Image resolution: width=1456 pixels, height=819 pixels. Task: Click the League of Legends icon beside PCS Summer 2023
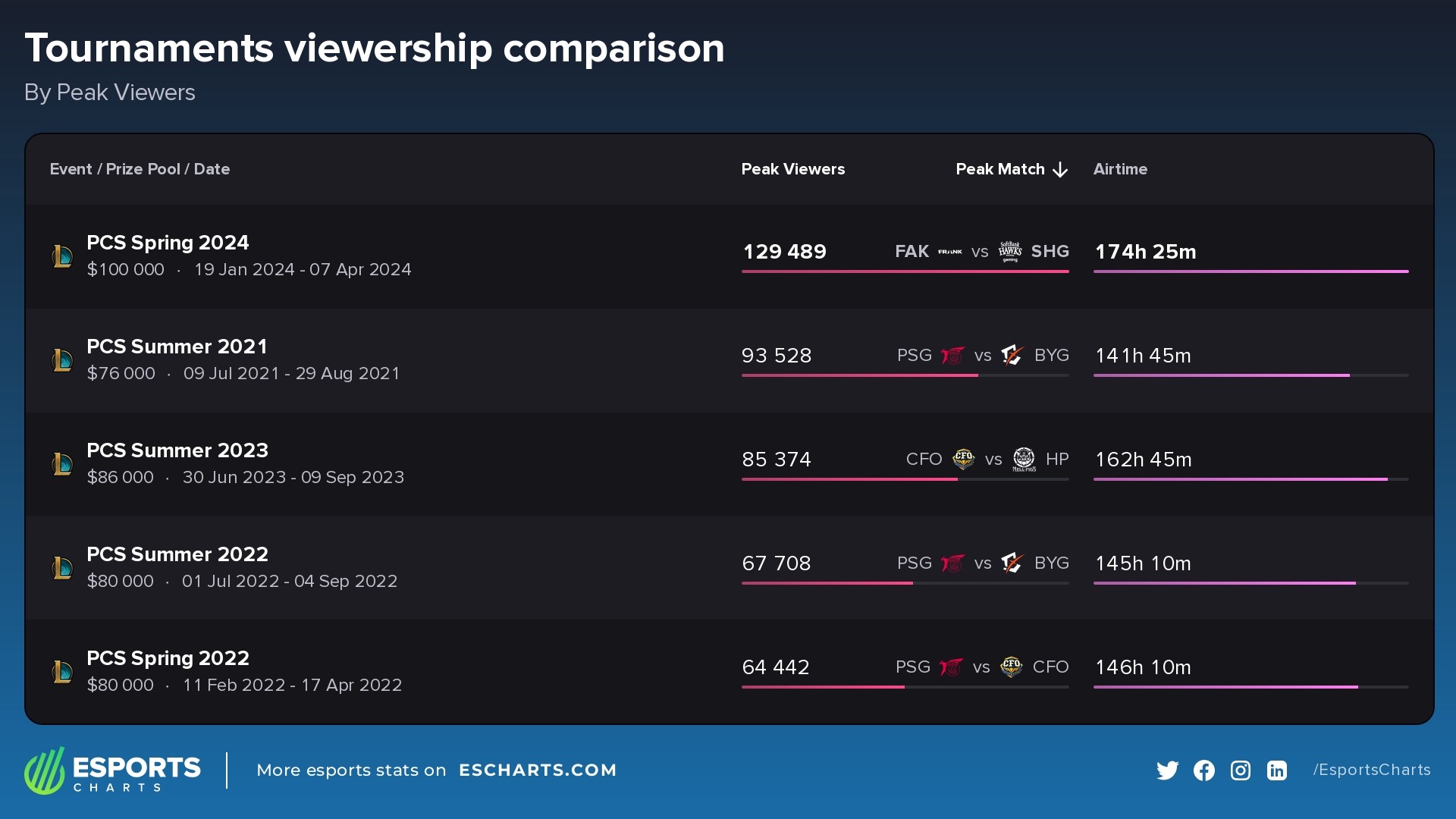62,464
